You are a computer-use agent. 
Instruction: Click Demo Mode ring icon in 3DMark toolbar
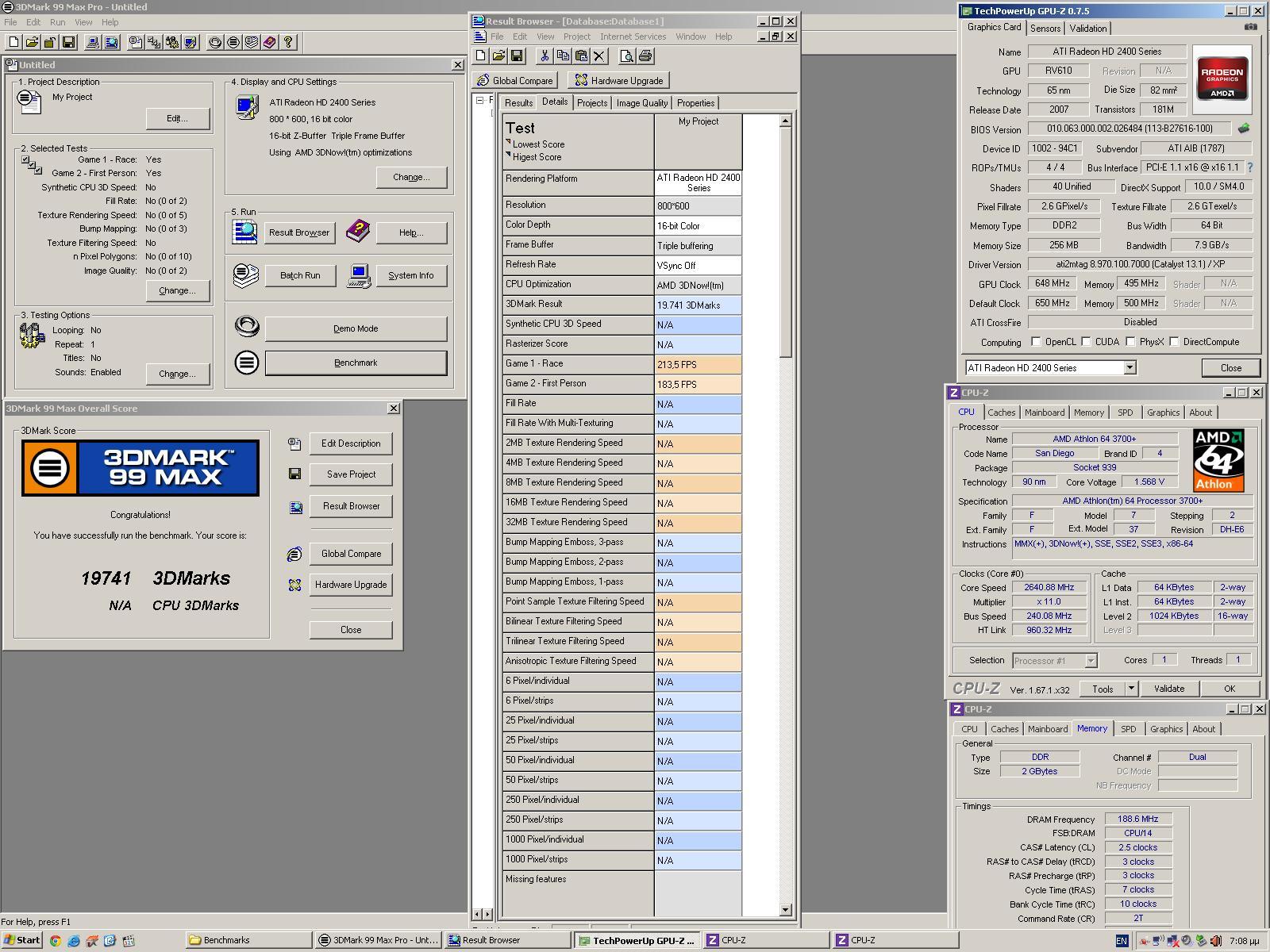pos(215,42)
